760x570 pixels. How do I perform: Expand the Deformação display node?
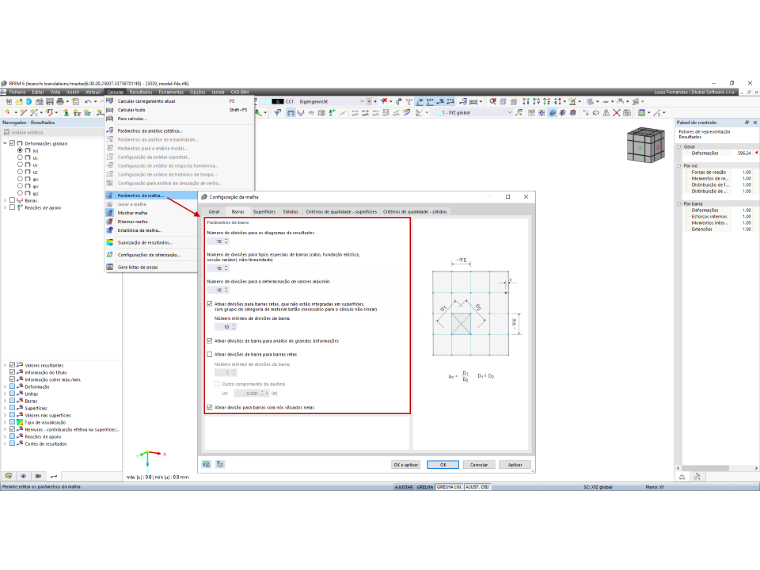pyautogui.click(x=5, y=387)
